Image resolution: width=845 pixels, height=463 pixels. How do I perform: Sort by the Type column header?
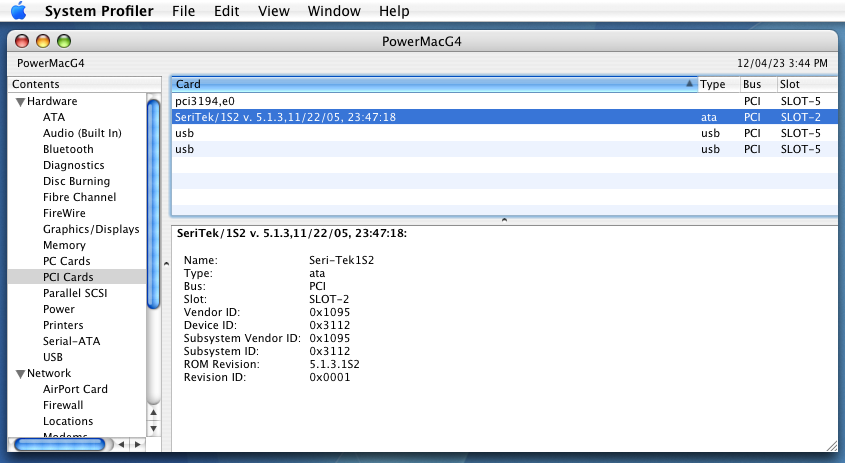tap(718, 84)
